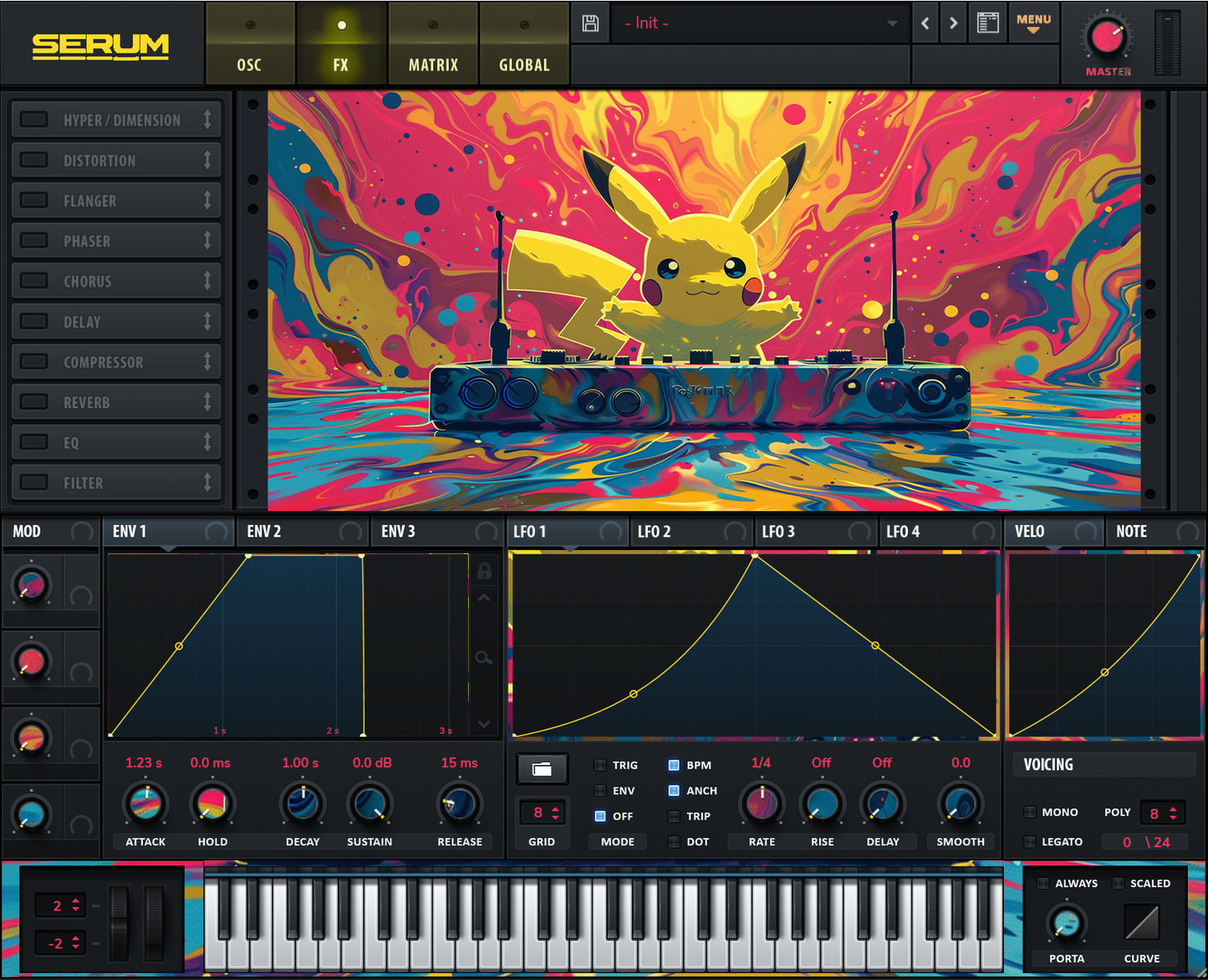Click the LFO 2 modulation source circle
The height and width of the screenshot is (980, 1208).
(735, 532)
